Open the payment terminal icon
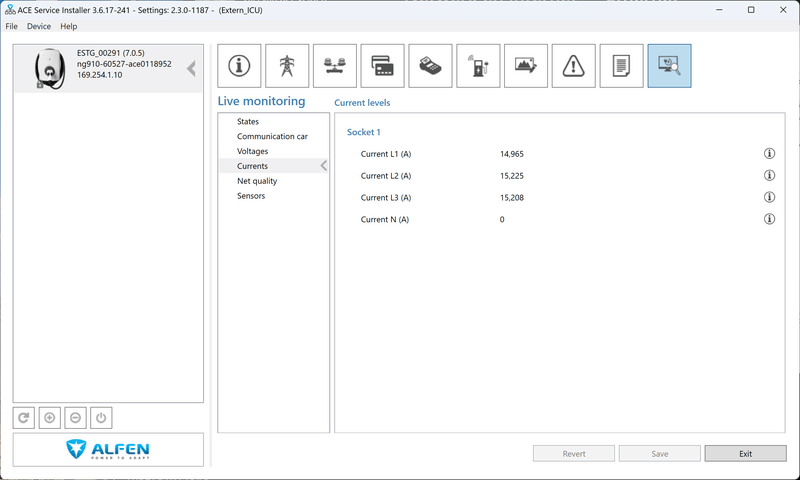Image resolution: width=800 pixels, height=480 pixels. [x=431, y=66]
